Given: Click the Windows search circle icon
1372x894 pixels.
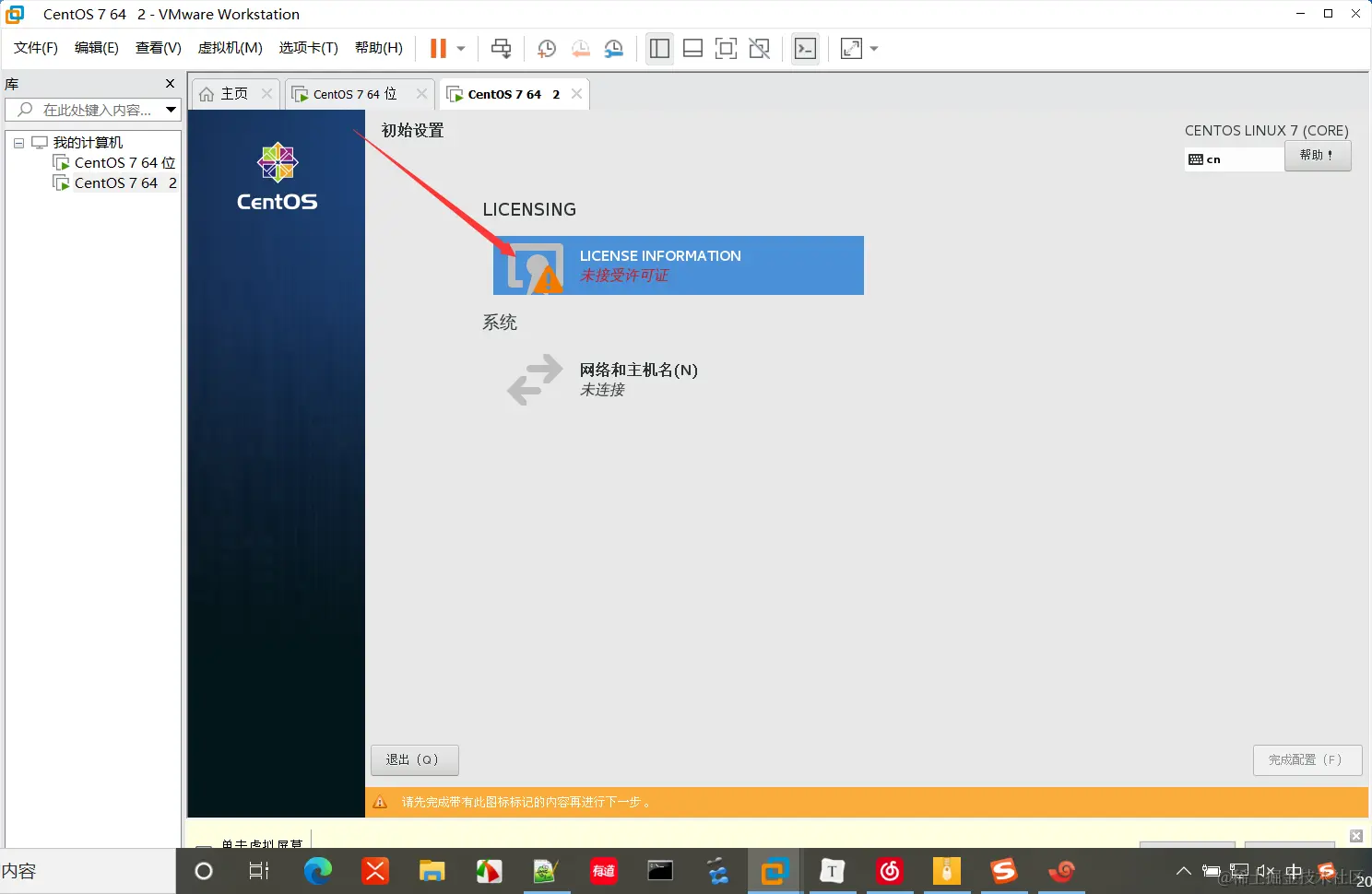Looking at the screenshot, I should [204, 871].
